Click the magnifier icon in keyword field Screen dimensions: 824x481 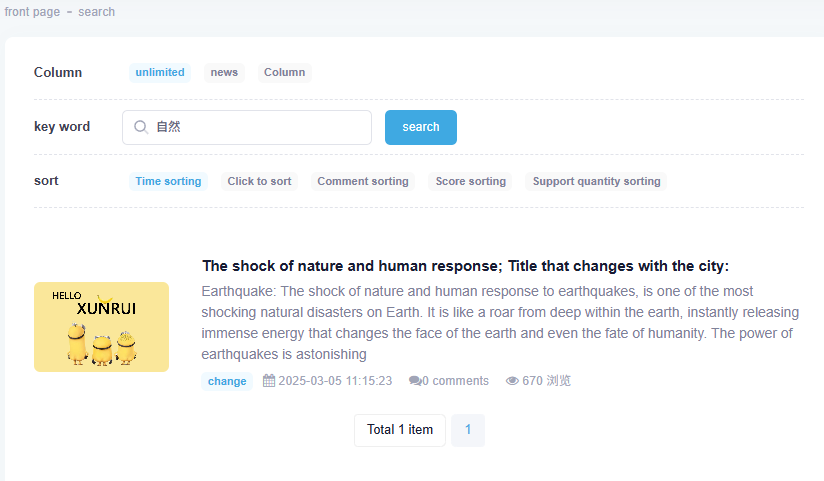(x=141, y=127)
